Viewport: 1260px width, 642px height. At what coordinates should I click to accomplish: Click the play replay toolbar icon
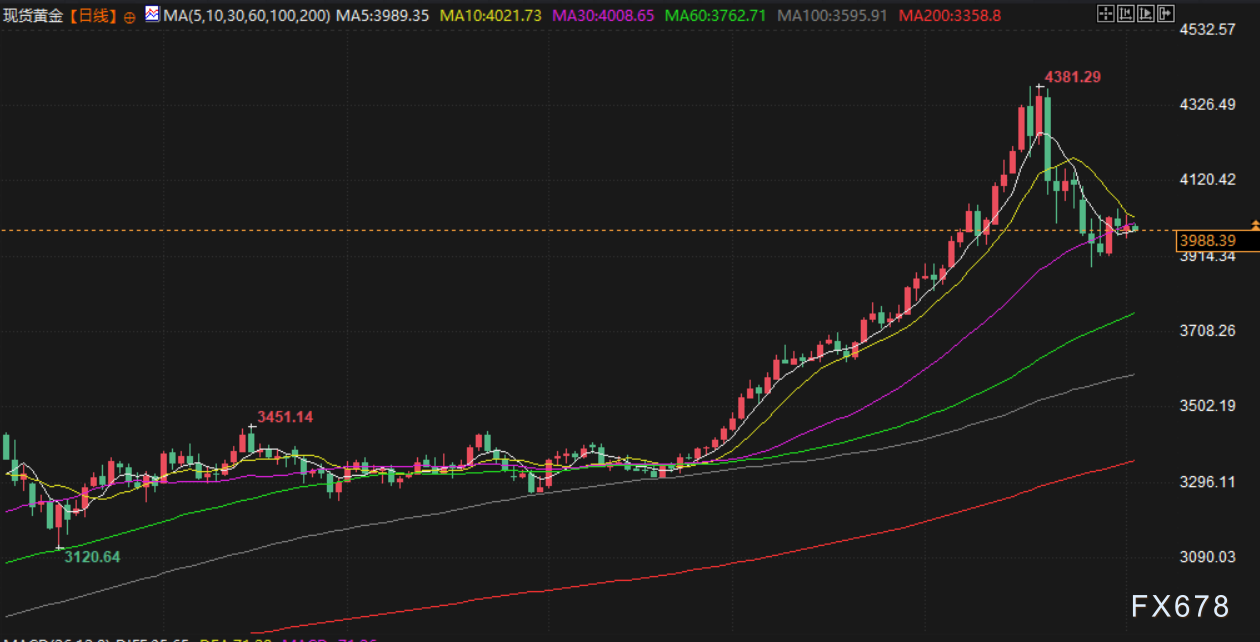pyautogui.click(x=1145, y=14)
